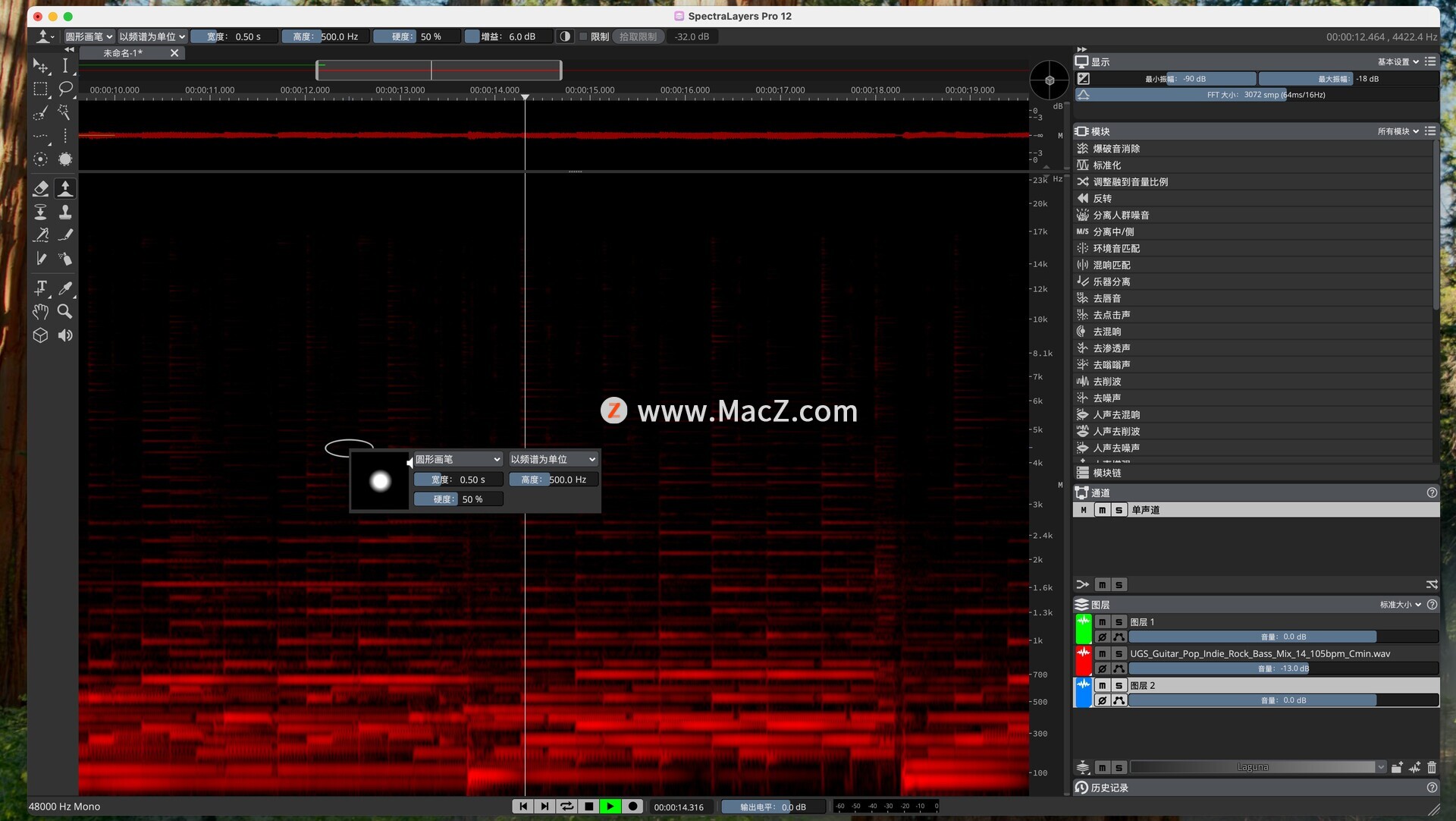Select the eraser tool
The height and width of the screenshot is (821, 1456).
(x=40, y=187)
